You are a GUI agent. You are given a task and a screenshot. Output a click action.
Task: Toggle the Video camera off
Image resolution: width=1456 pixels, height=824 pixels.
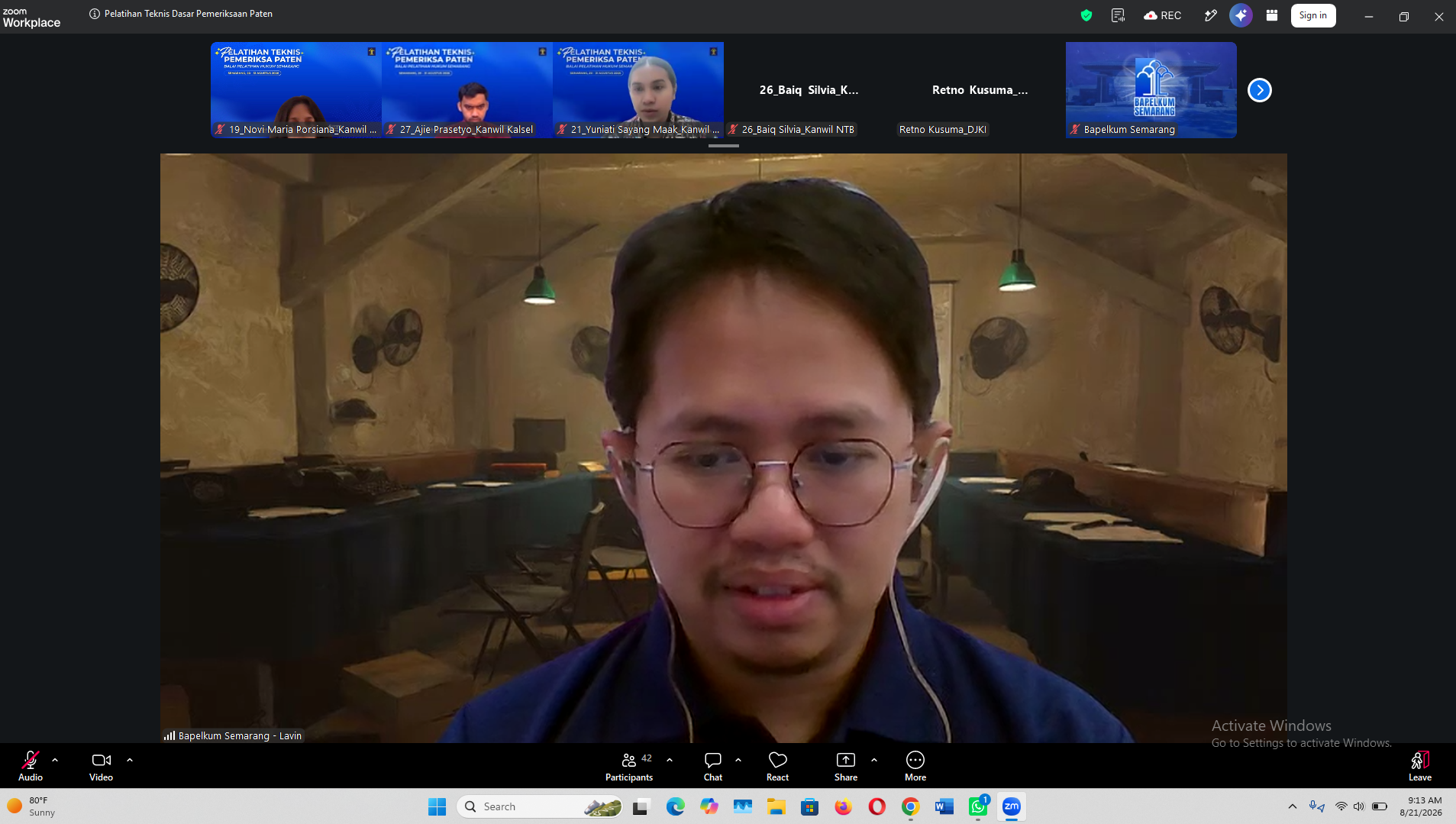101,766
